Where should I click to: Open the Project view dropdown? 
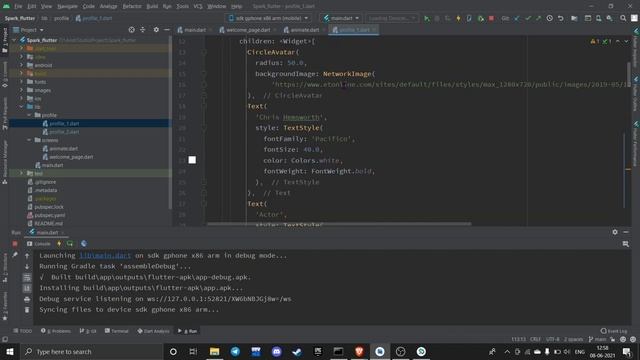[29, 30]
